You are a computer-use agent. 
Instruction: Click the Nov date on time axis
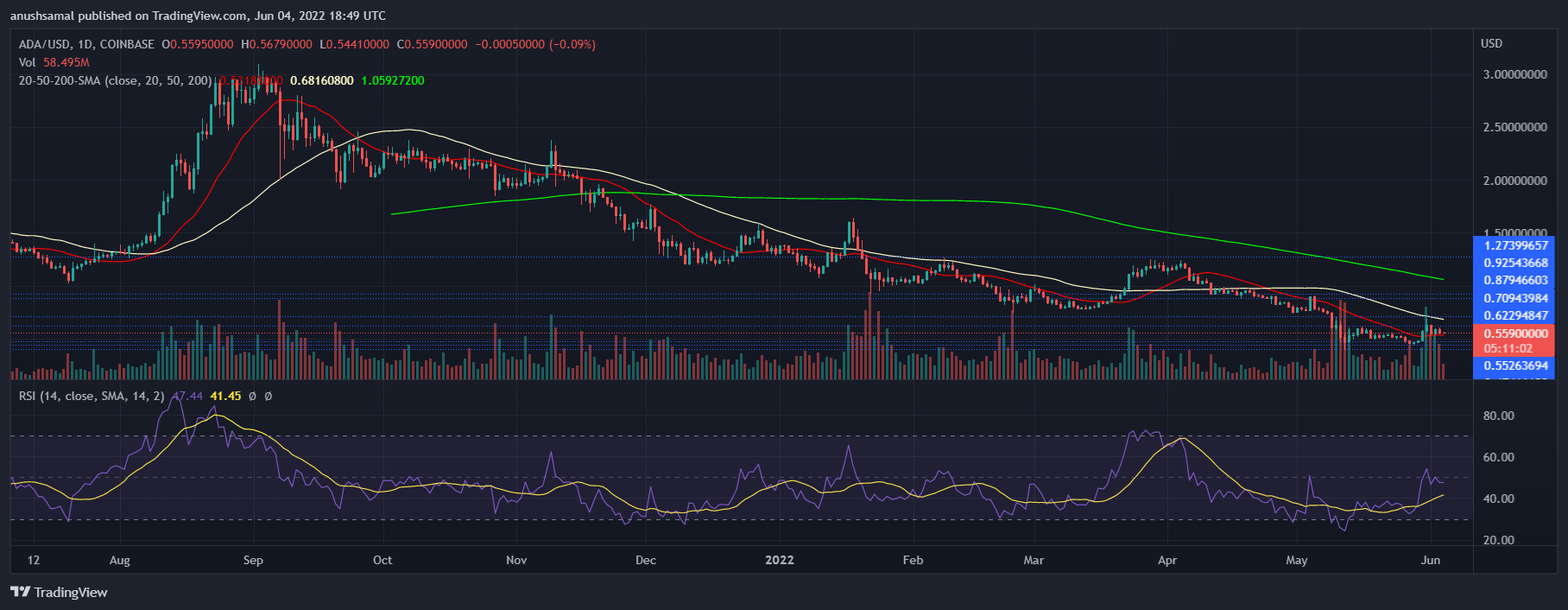(x=516, y=560)
